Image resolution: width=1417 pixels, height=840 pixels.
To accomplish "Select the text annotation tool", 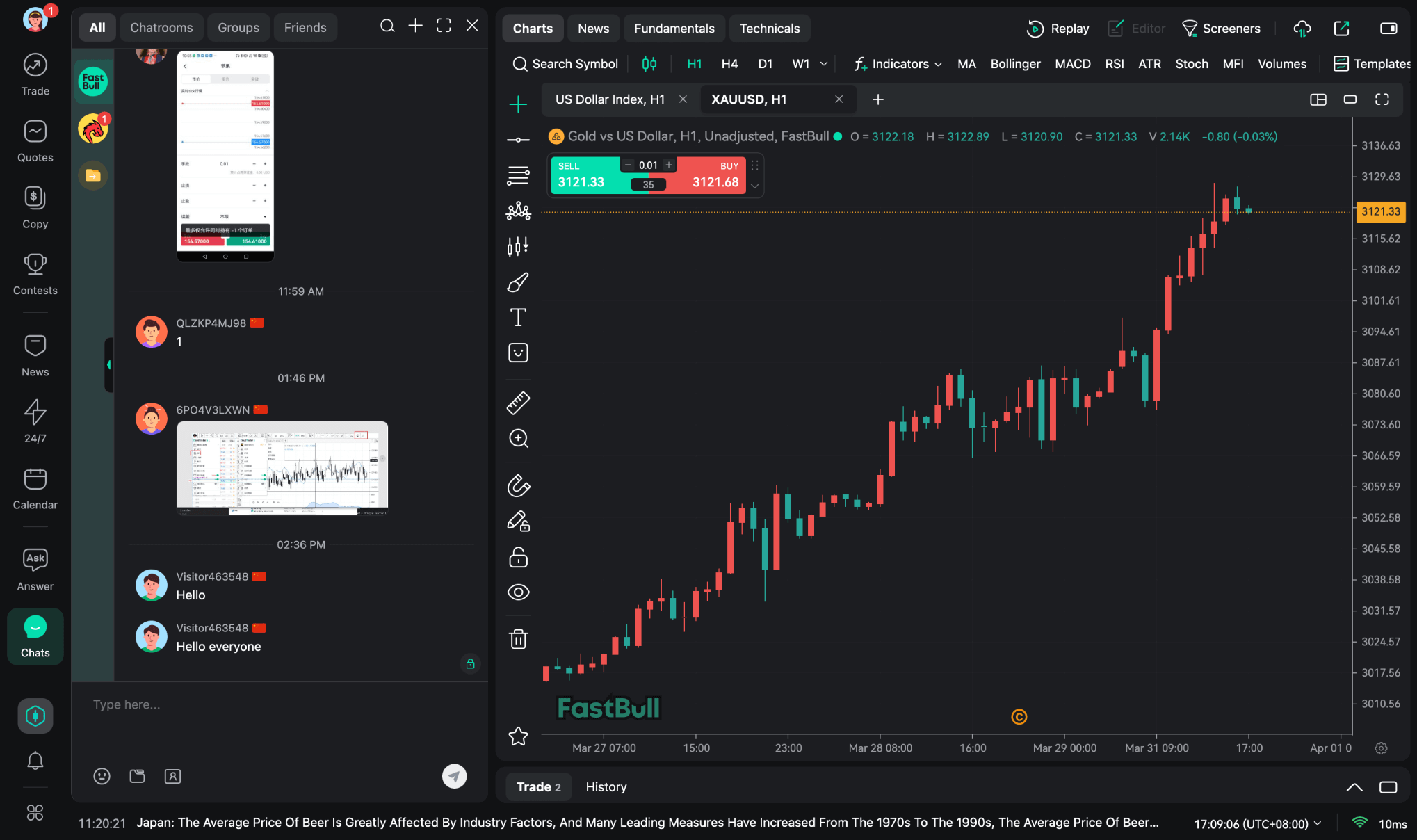I will 518,318.
